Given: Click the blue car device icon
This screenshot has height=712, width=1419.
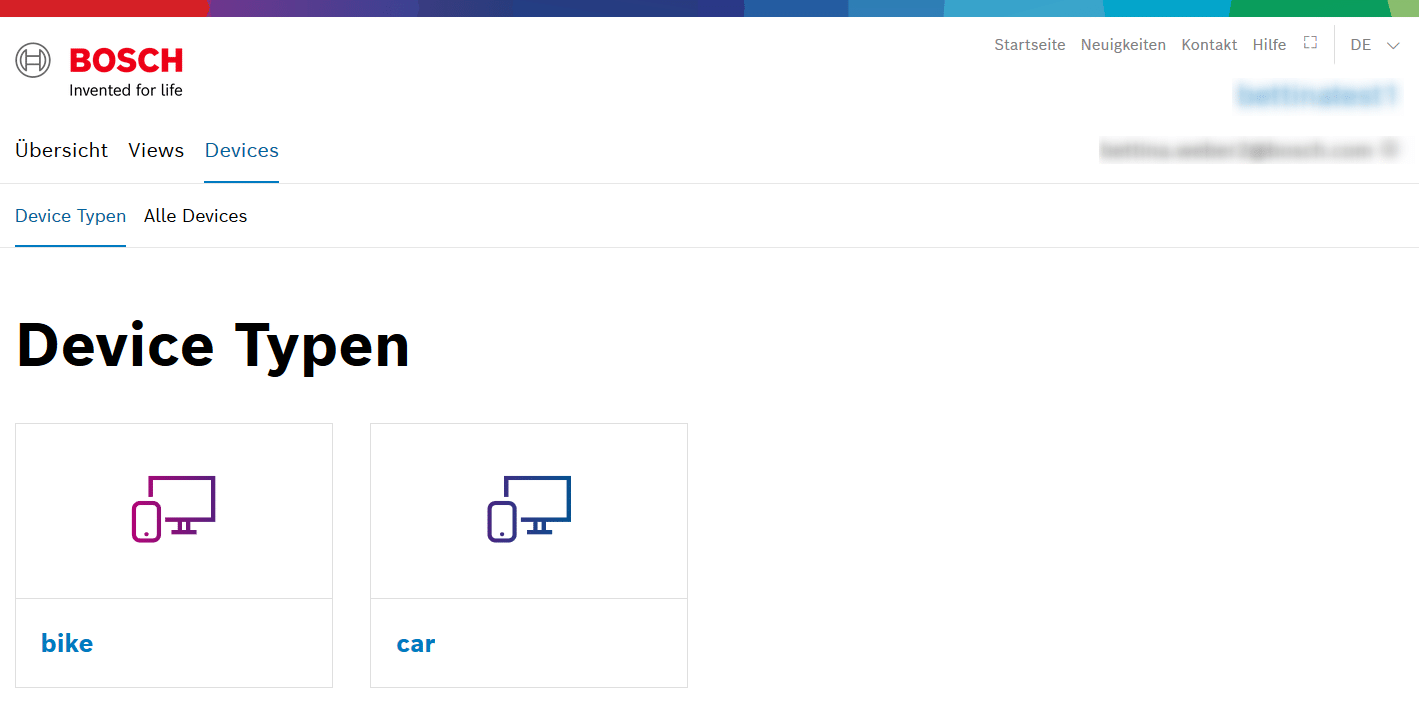Looking at the screenshot, I should [x=529, y=509].
